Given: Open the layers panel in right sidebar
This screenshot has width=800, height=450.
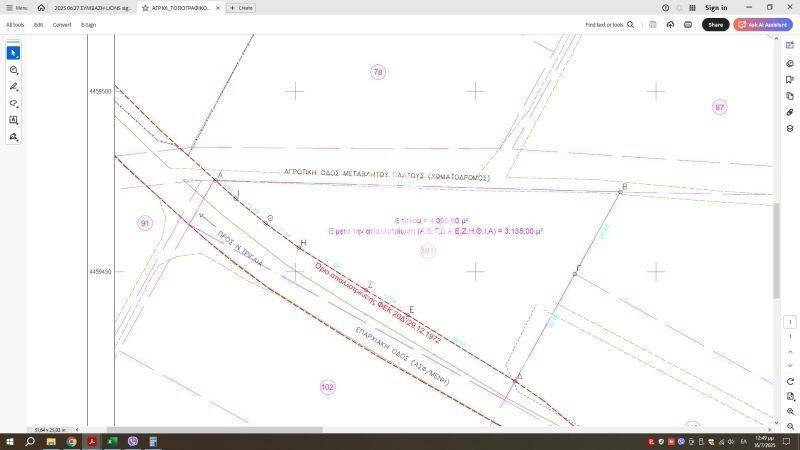Looking at the screenshot, I should coord(790,129).
